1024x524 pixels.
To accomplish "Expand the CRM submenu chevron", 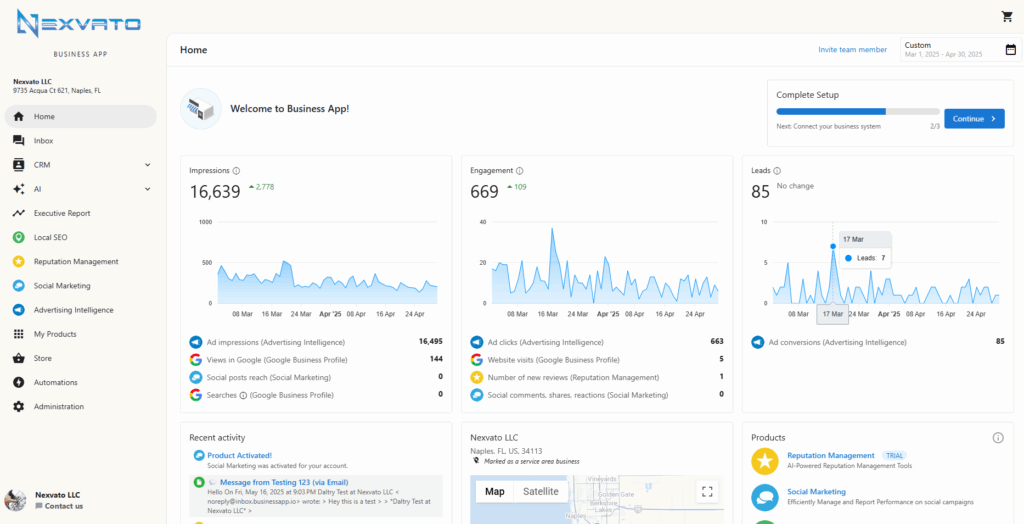I will 148,165.
